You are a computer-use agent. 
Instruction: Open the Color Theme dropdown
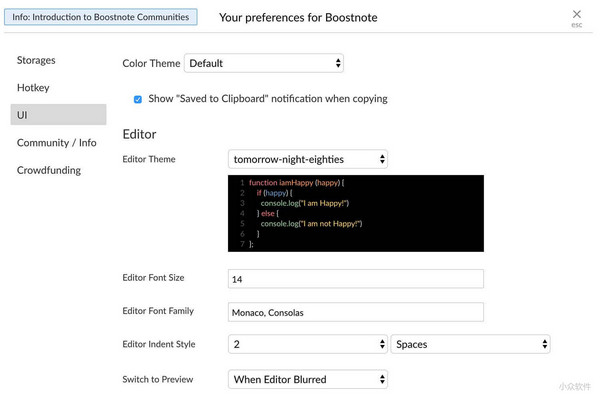point(264,63)
